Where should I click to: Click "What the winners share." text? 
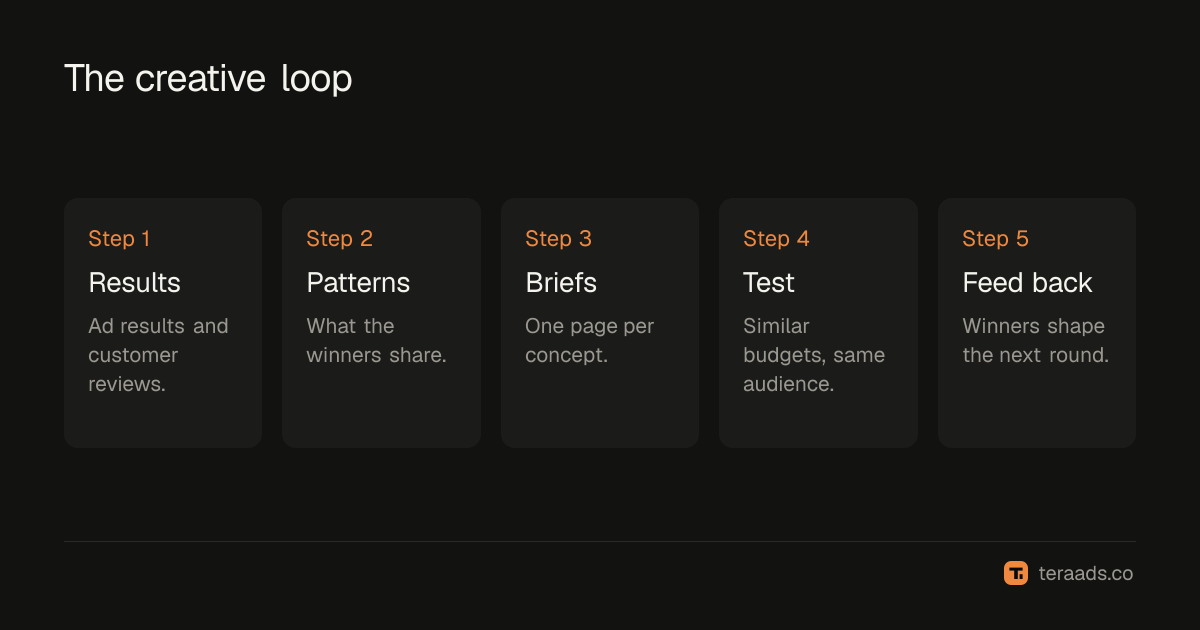click(376, 341)
